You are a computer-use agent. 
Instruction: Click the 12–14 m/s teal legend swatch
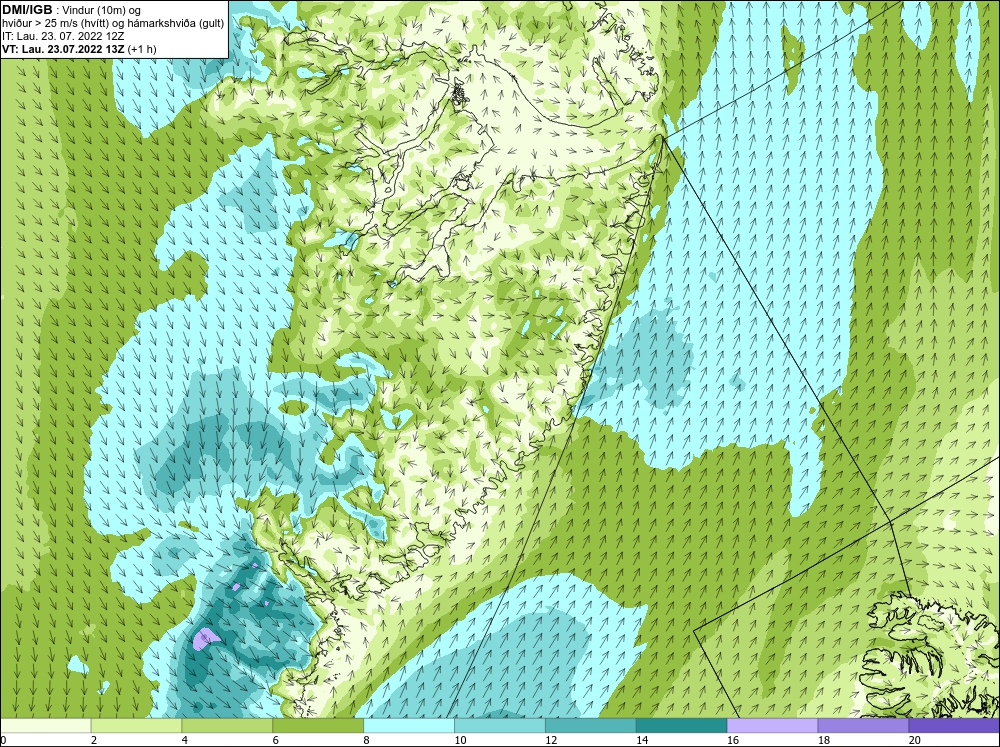point(591,725)
